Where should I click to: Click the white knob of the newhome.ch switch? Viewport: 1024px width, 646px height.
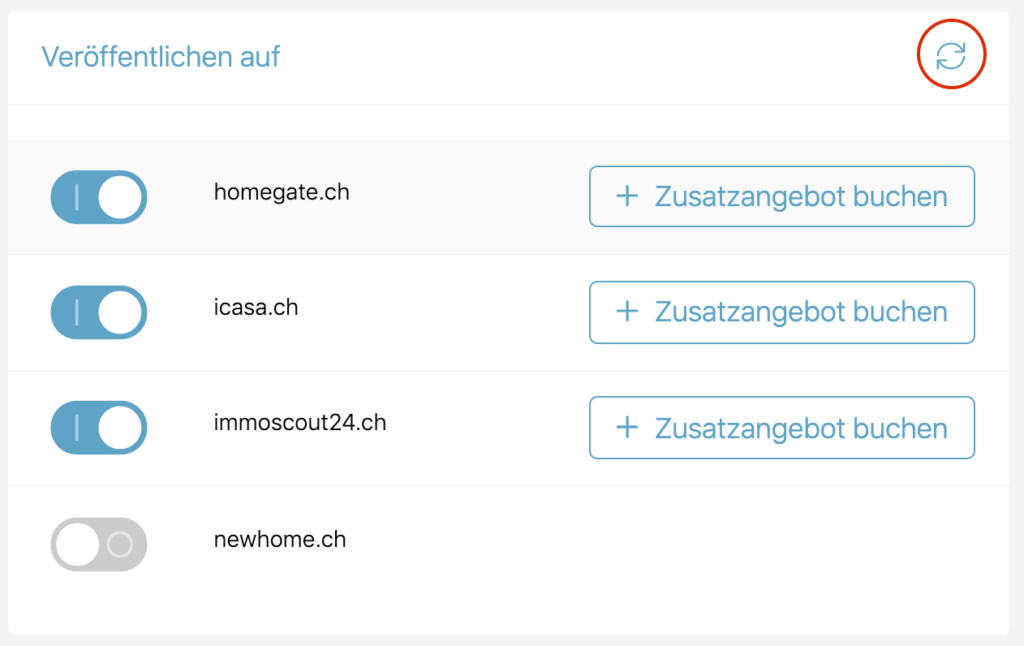click(78, 544)
